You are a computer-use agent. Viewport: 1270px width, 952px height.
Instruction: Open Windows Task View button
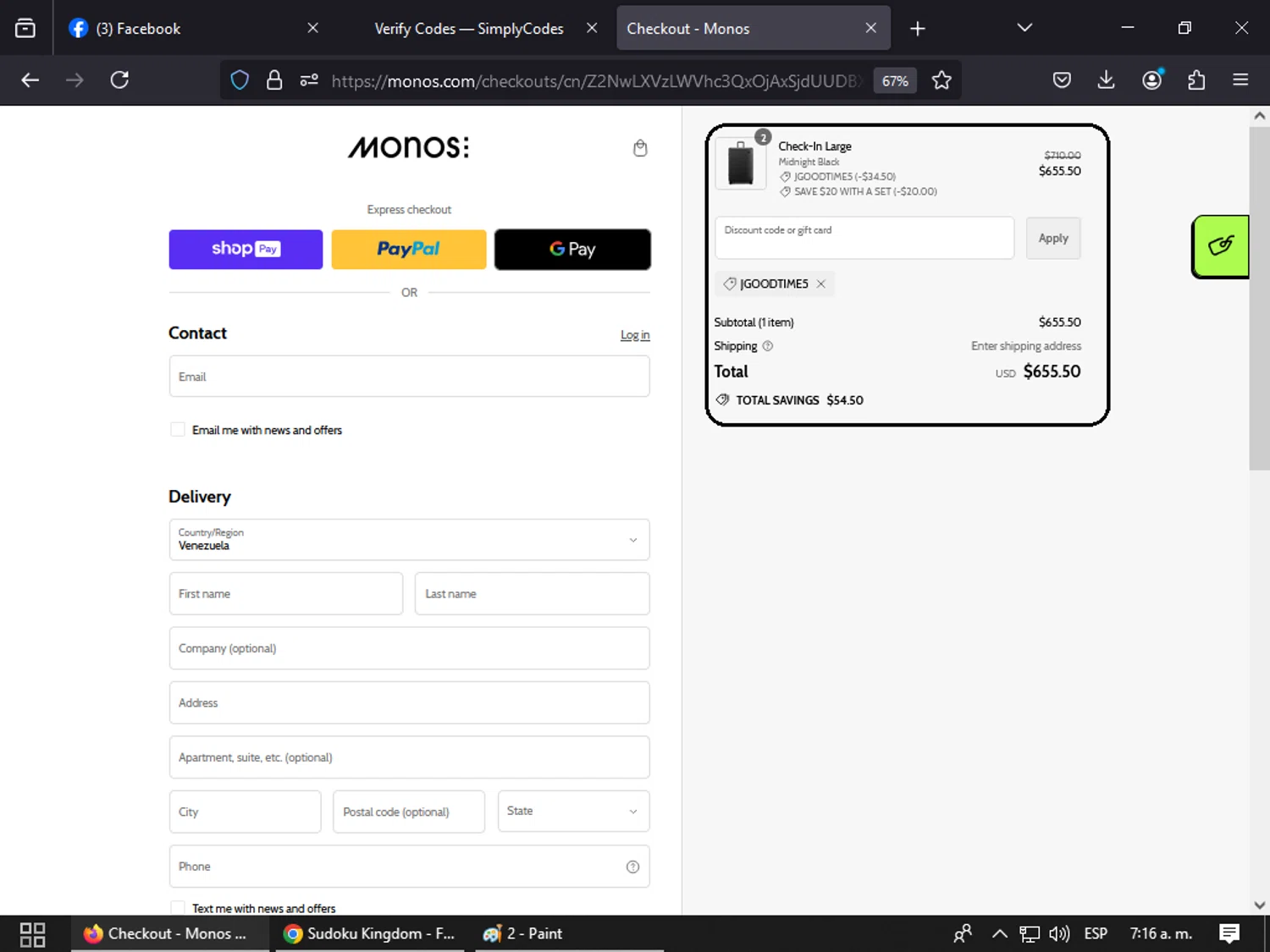tap(32, 933)
